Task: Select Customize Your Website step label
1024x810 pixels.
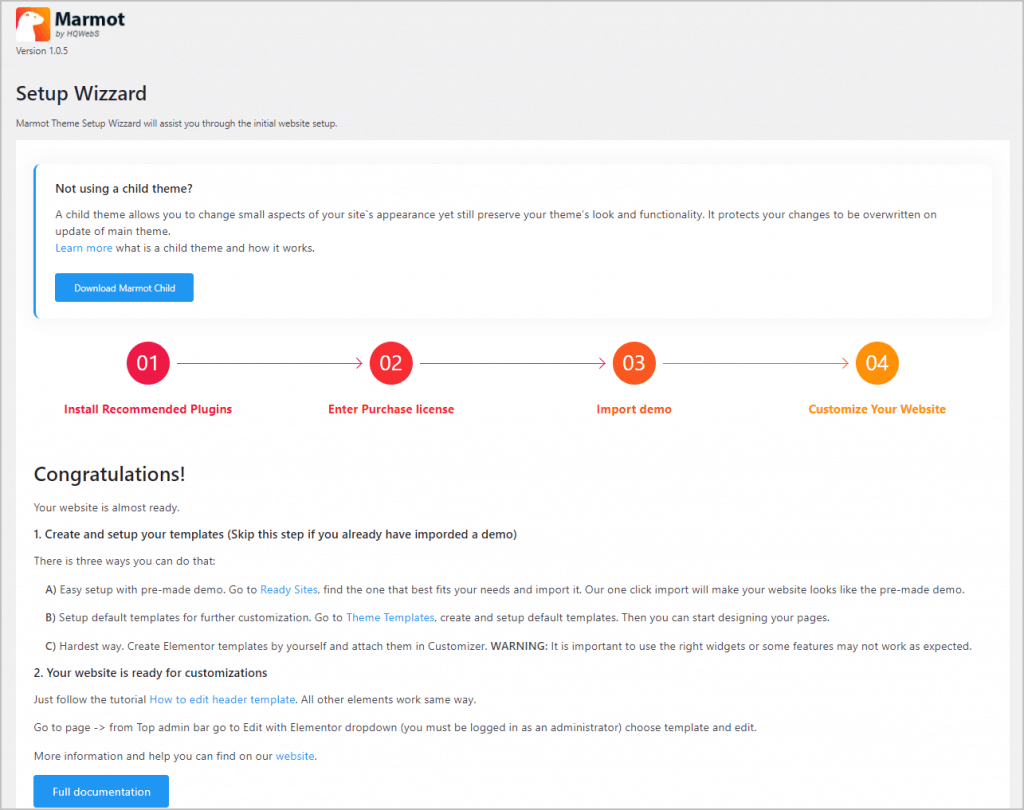Action: (x=877, y=409)
